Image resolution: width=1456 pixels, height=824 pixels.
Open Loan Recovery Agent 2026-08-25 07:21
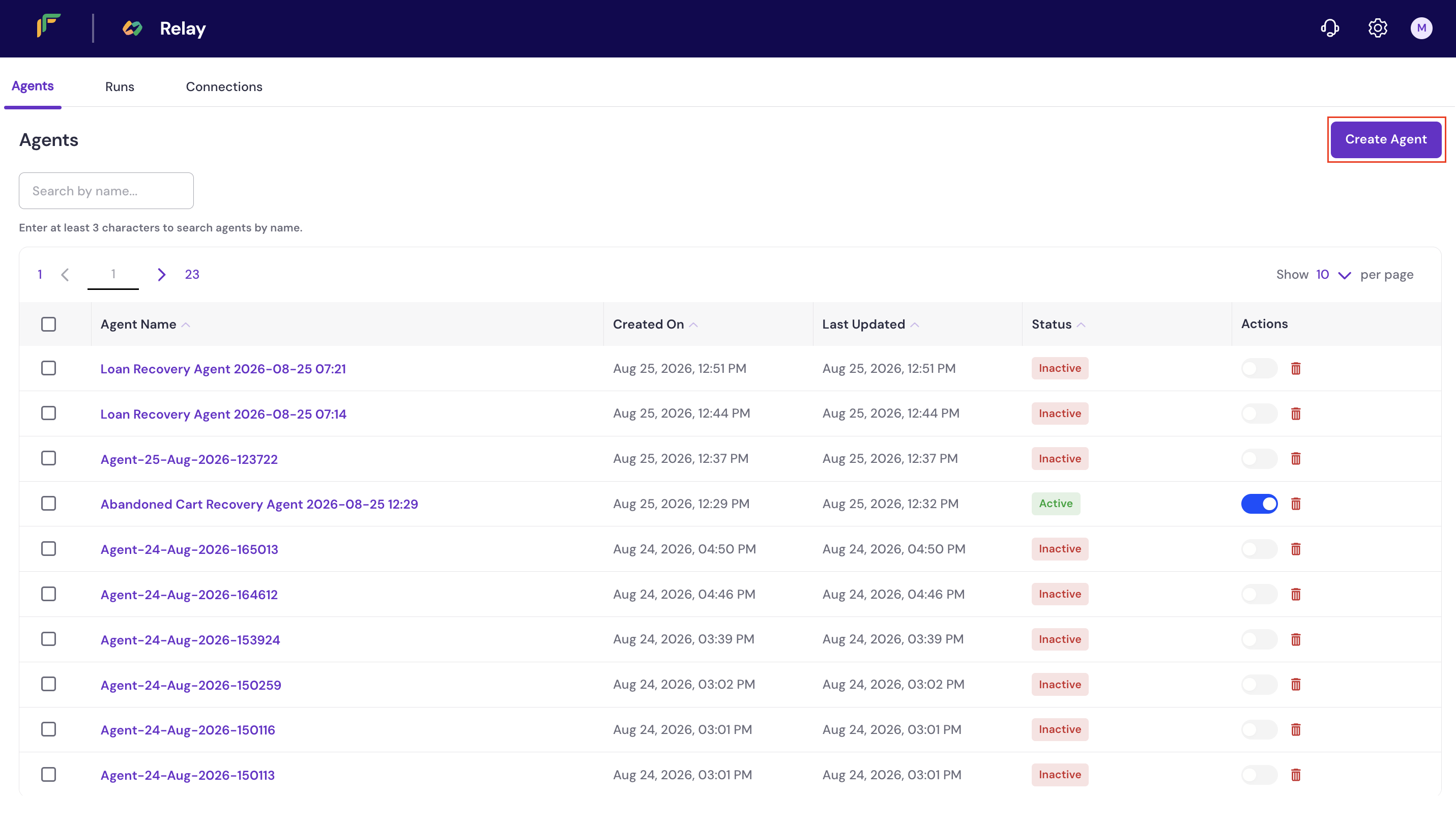pos(223,369)
